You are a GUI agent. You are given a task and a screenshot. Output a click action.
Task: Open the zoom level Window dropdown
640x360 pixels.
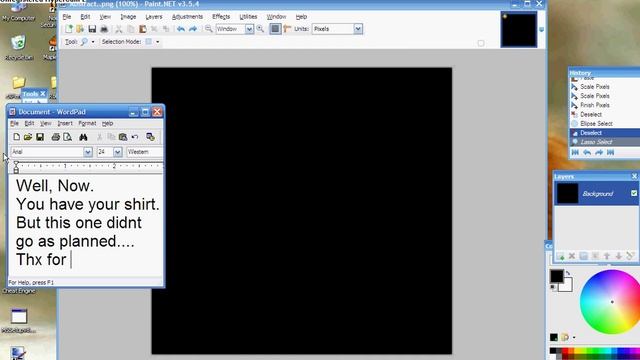click(x=249, y=29)
